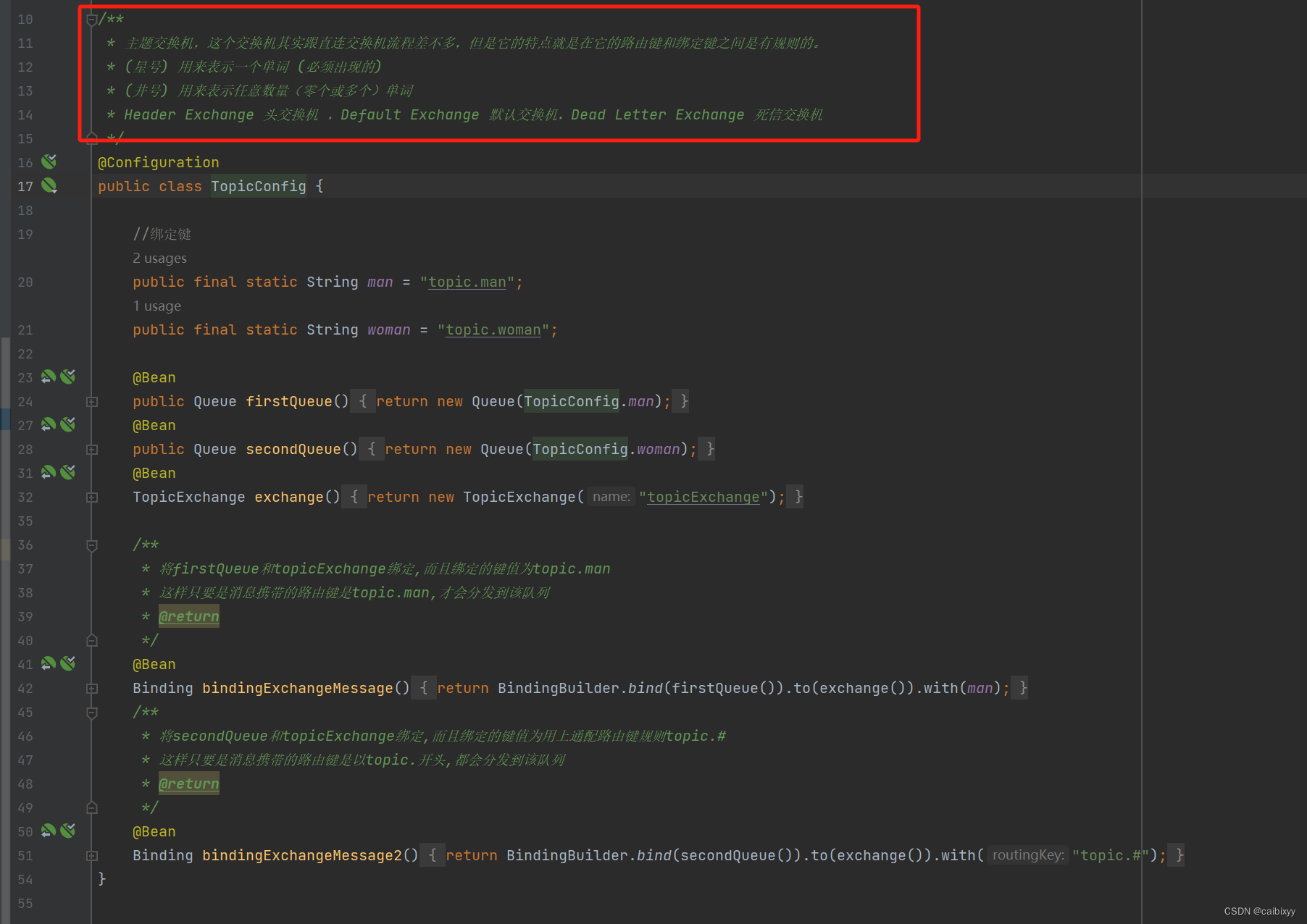
Task: Click the Spring bean gutter icon beside TopicConfig class
Action: [x=49, y=186]
